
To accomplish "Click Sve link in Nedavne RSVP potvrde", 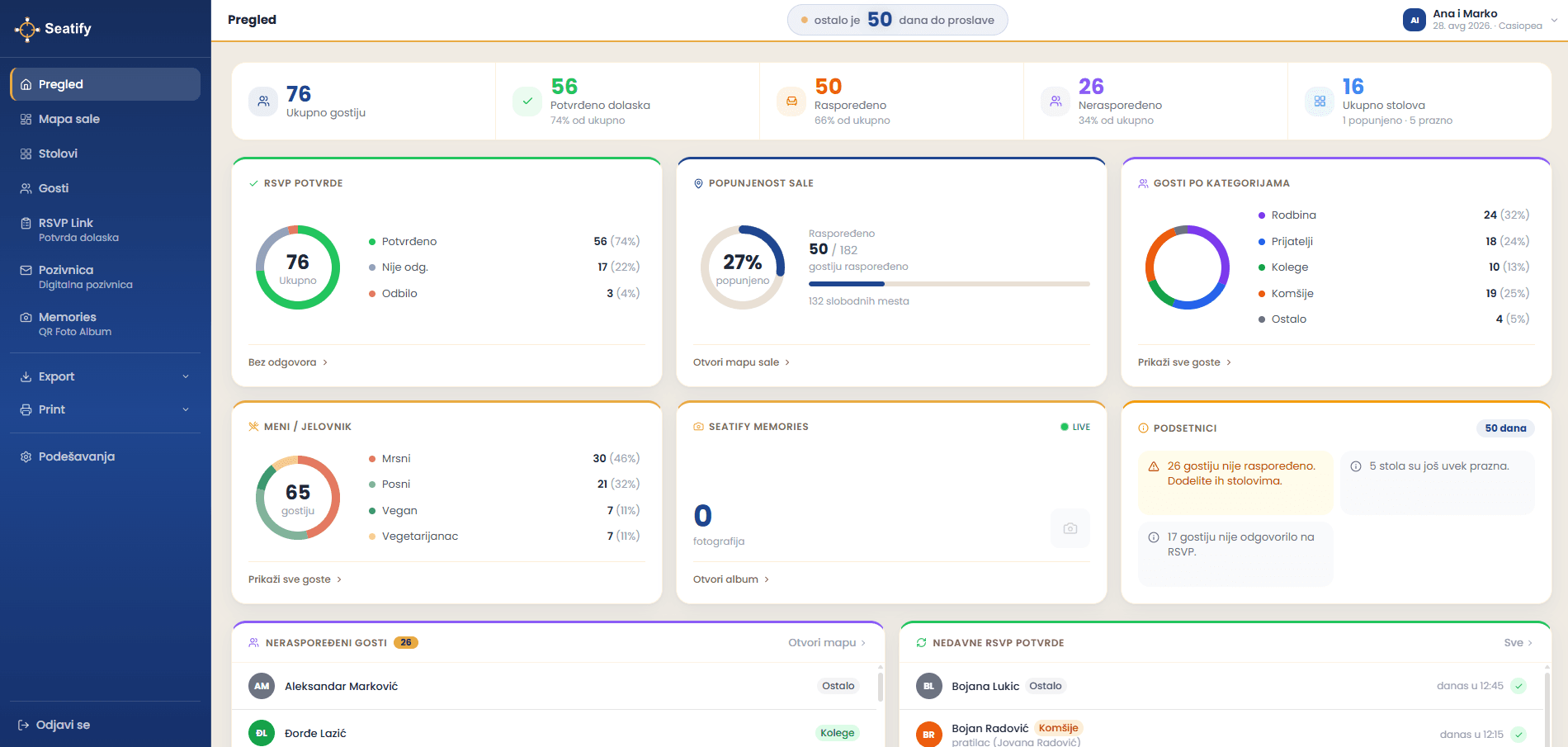I will tap(1518, 643).
